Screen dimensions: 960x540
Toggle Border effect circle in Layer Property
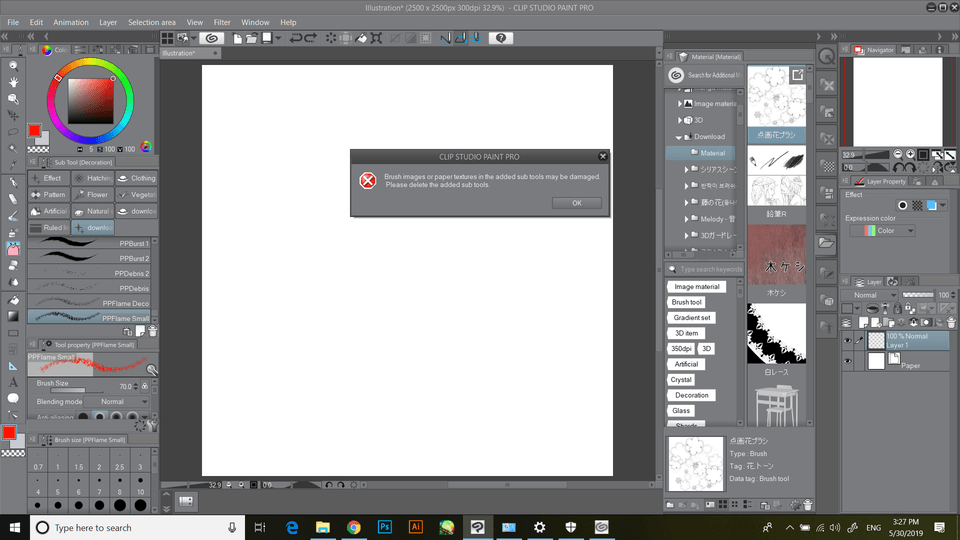pos(902,206)
